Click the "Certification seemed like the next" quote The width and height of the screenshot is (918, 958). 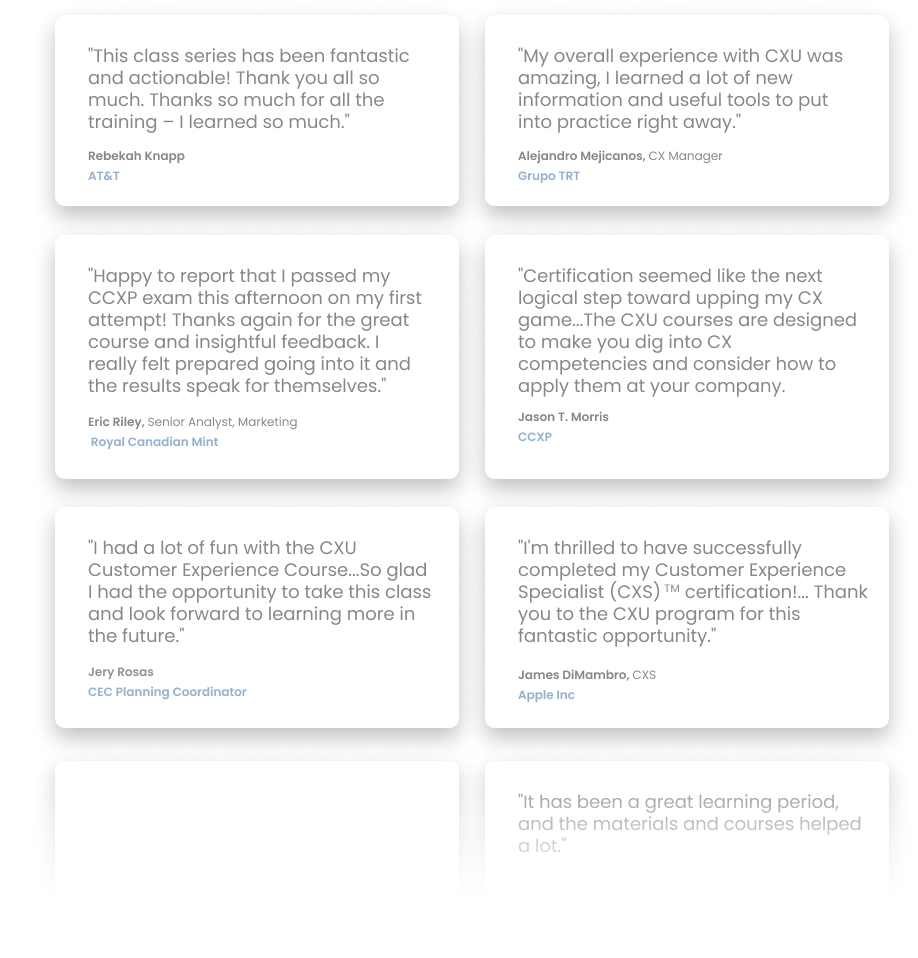[687, 331]
